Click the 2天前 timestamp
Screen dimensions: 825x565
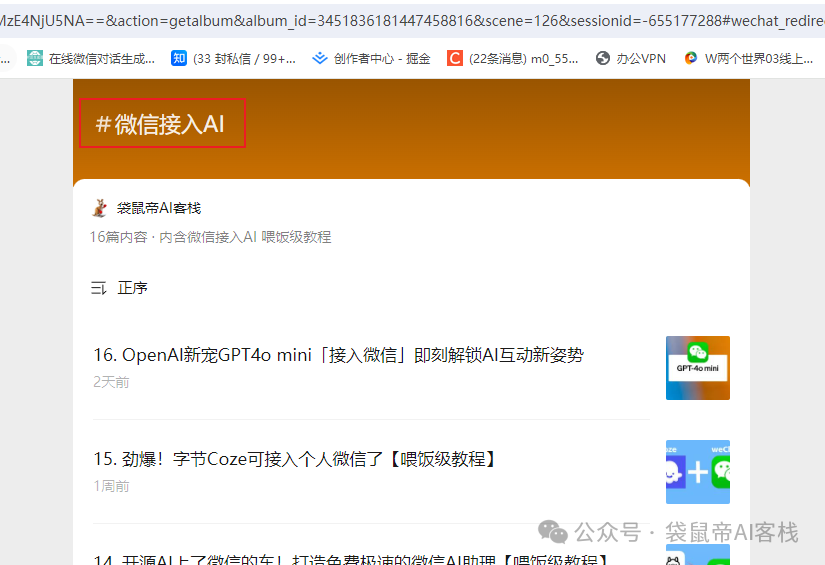[112, 382]
